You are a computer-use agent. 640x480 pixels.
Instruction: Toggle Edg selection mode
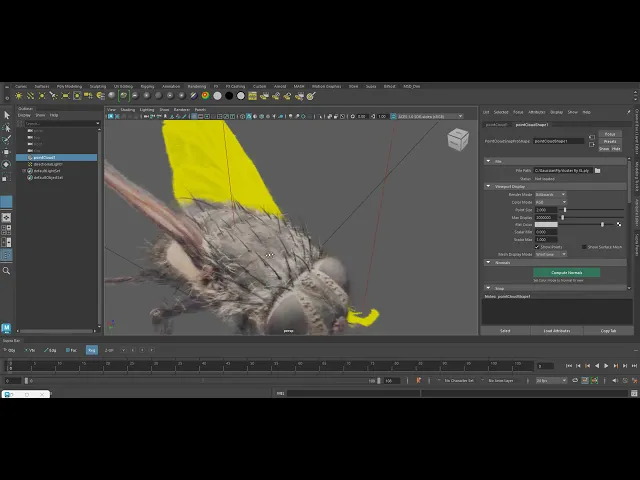[x=50, y=350]
